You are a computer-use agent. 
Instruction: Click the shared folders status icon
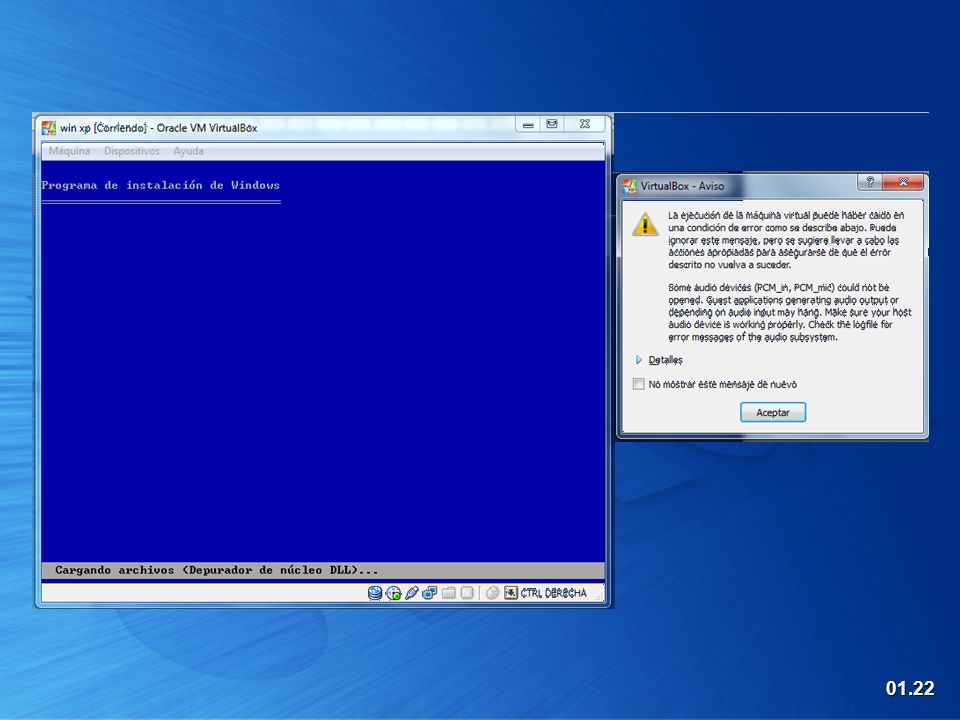(x=449, y=593)
